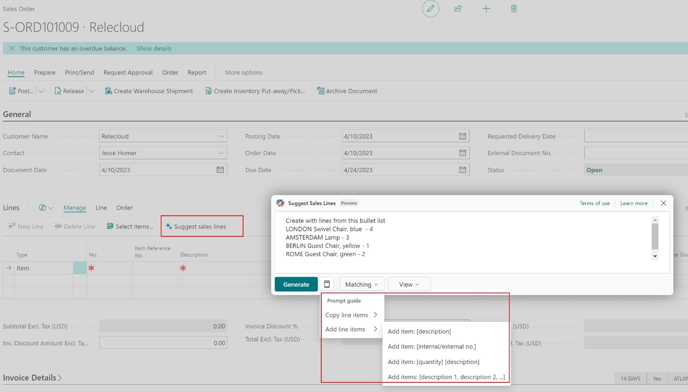
Task: Expand the Release dropdown arrow
Action: click(x=91, y=91)
